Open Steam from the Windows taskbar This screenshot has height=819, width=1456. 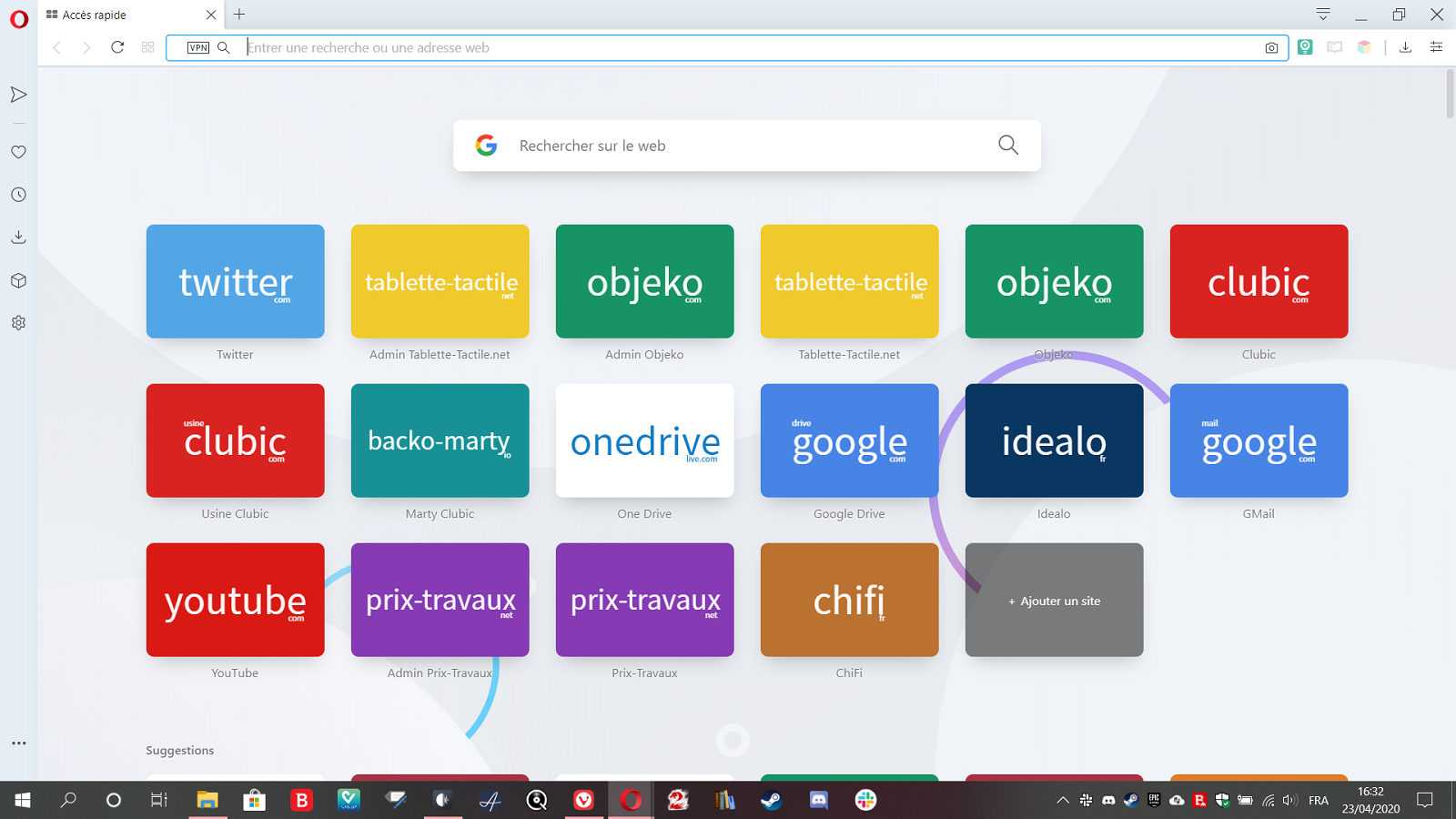coord(771,800)
